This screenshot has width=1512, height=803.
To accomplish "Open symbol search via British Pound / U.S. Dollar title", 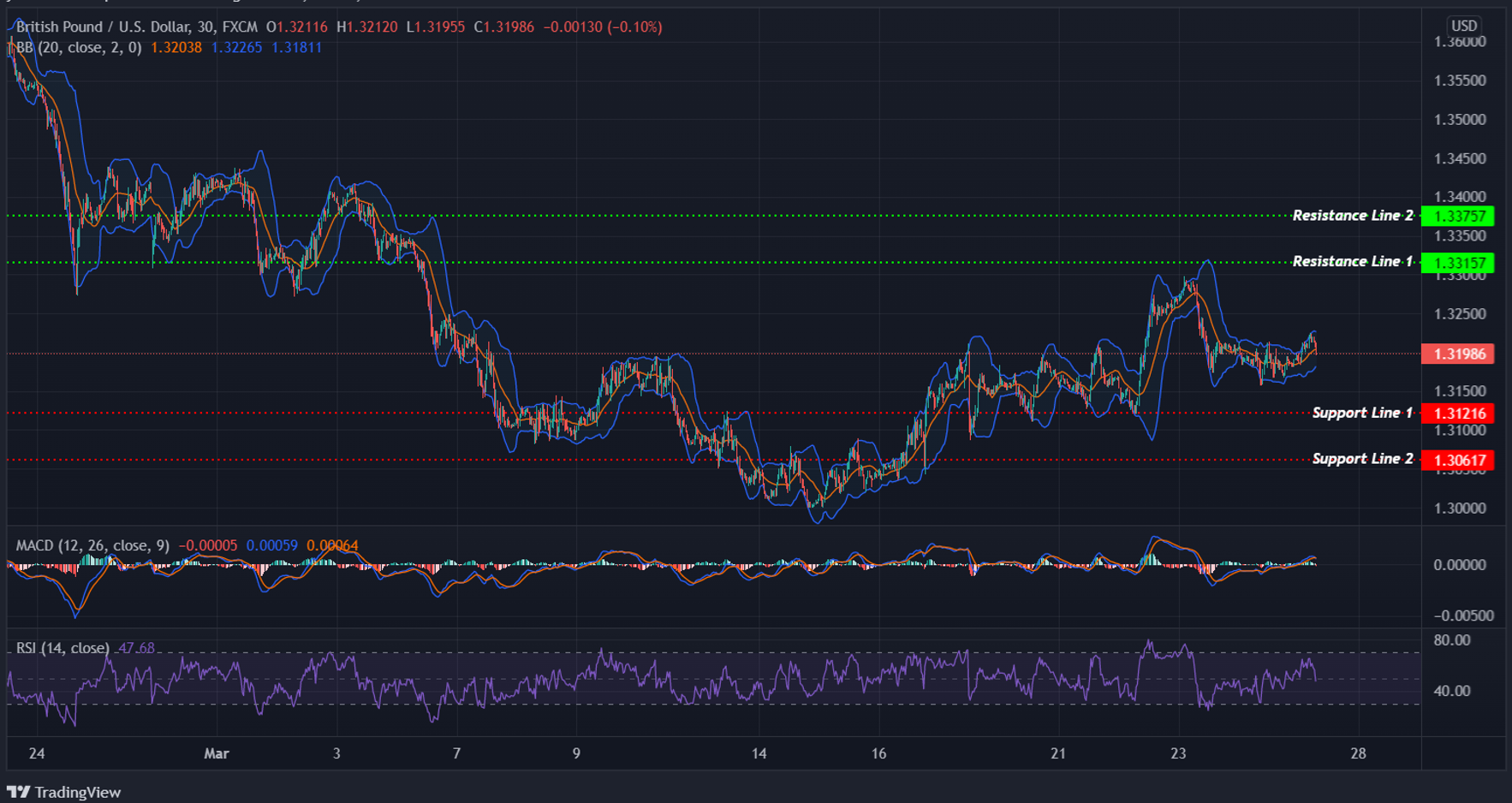I will 107,27.
